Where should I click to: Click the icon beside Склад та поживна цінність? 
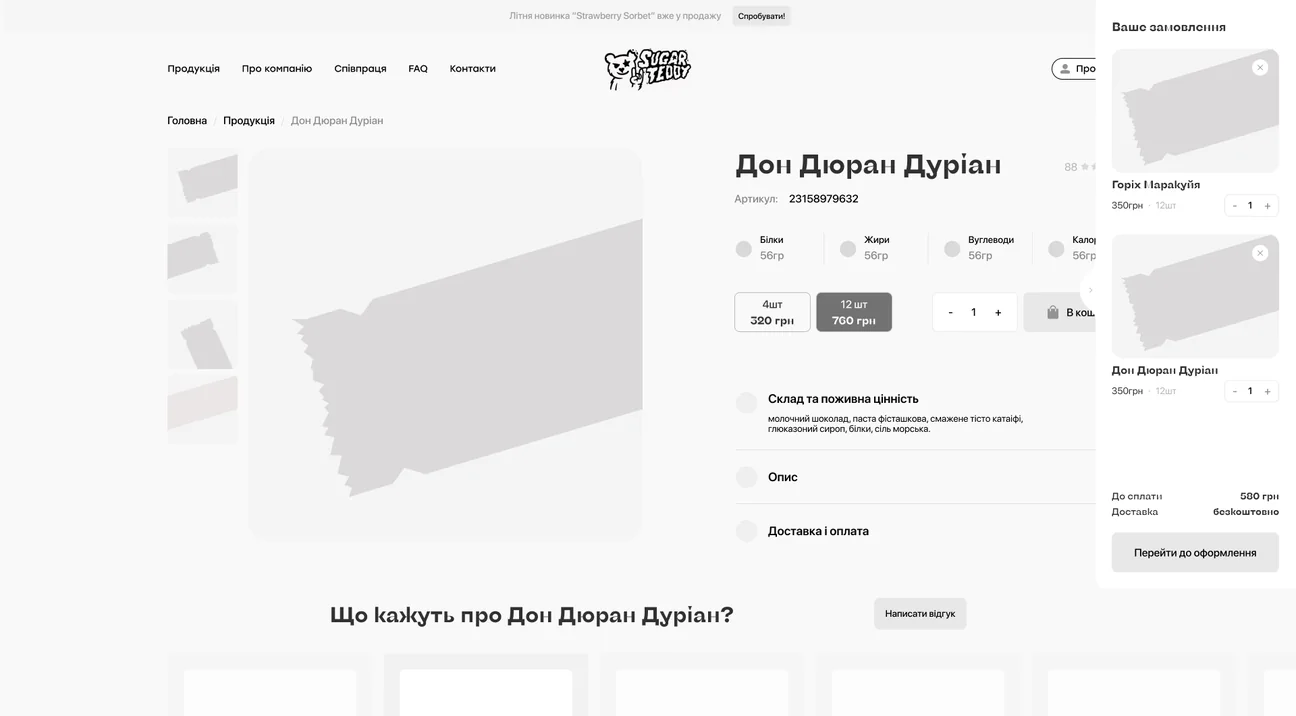(746, 403)
